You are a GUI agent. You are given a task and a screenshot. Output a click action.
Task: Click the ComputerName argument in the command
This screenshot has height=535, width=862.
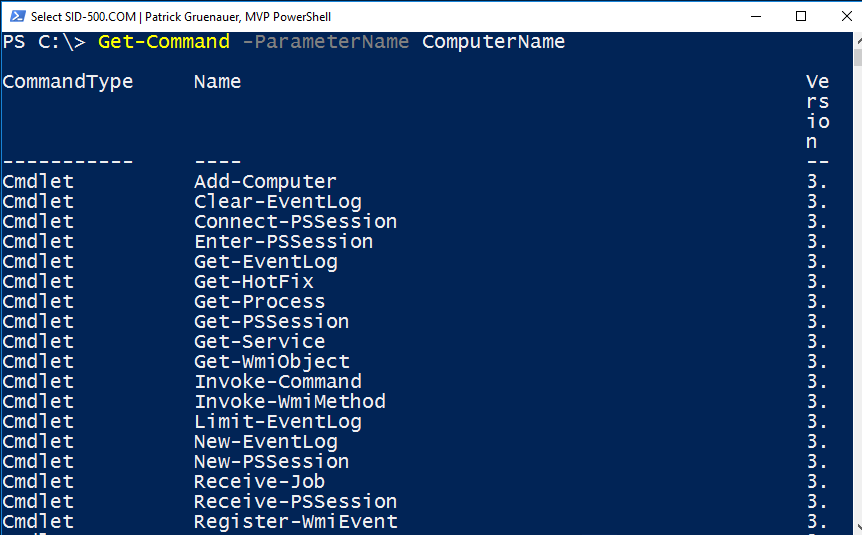click(x=493, y=42)
